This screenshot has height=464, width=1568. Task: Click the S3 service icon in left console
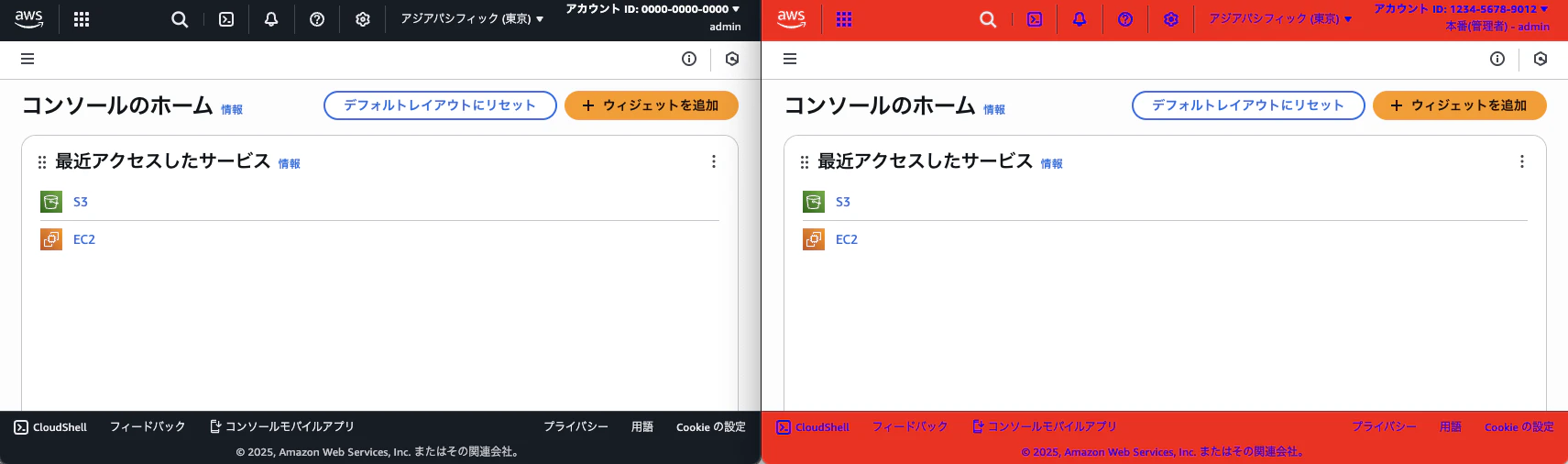pyautogui.click(x=51, y=202)
